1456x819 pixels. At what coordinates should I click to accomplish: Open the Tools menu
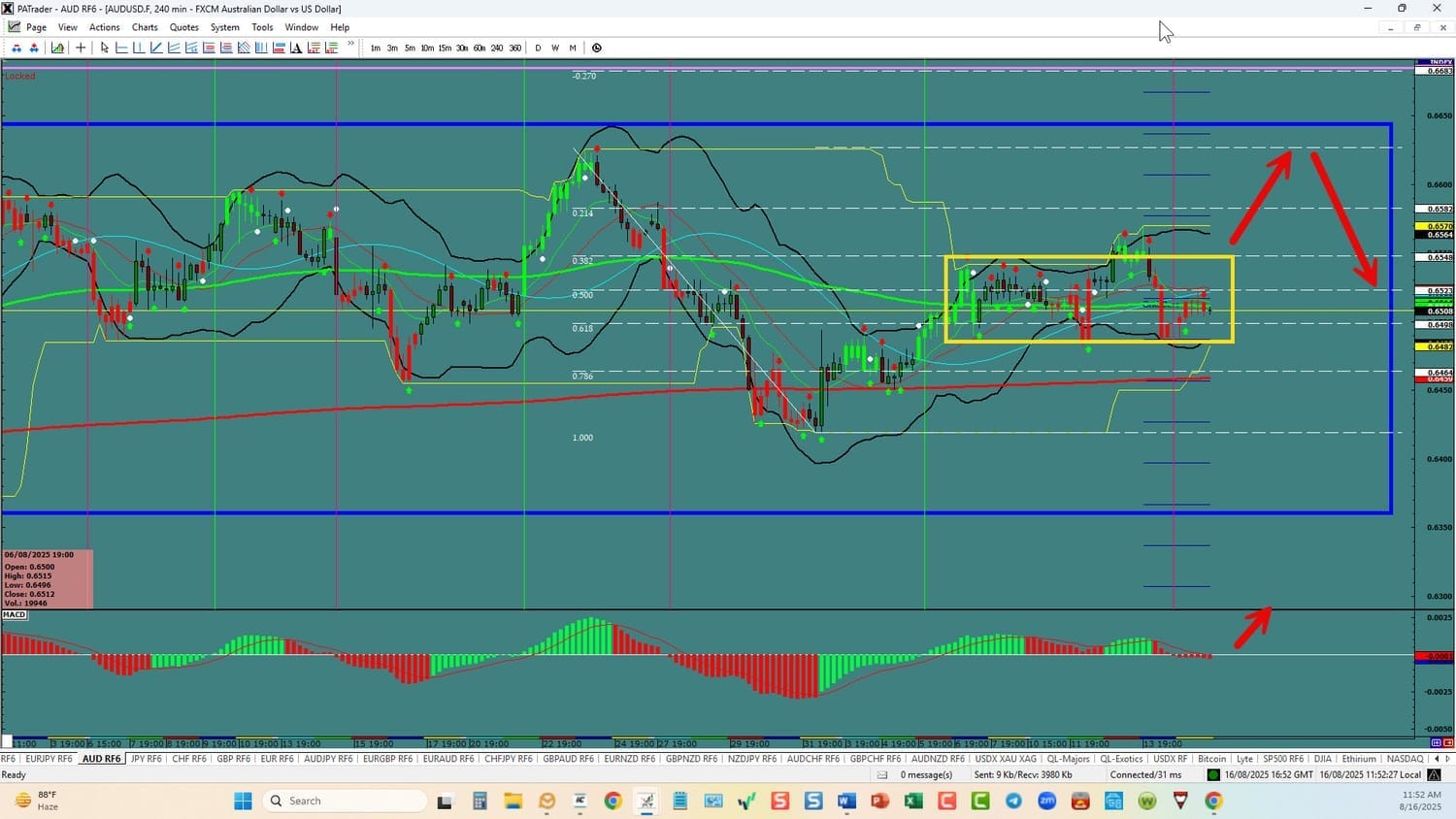point(262,27)
